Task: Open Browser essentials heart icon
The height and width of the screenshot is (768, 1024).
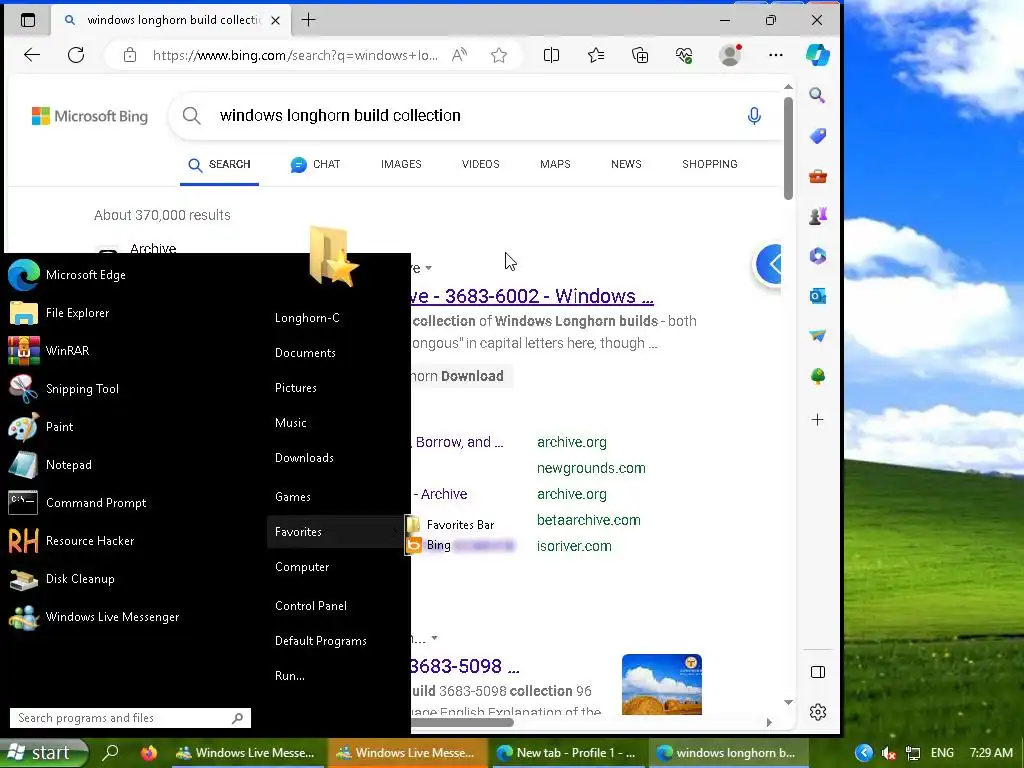Action: point(684,56)
